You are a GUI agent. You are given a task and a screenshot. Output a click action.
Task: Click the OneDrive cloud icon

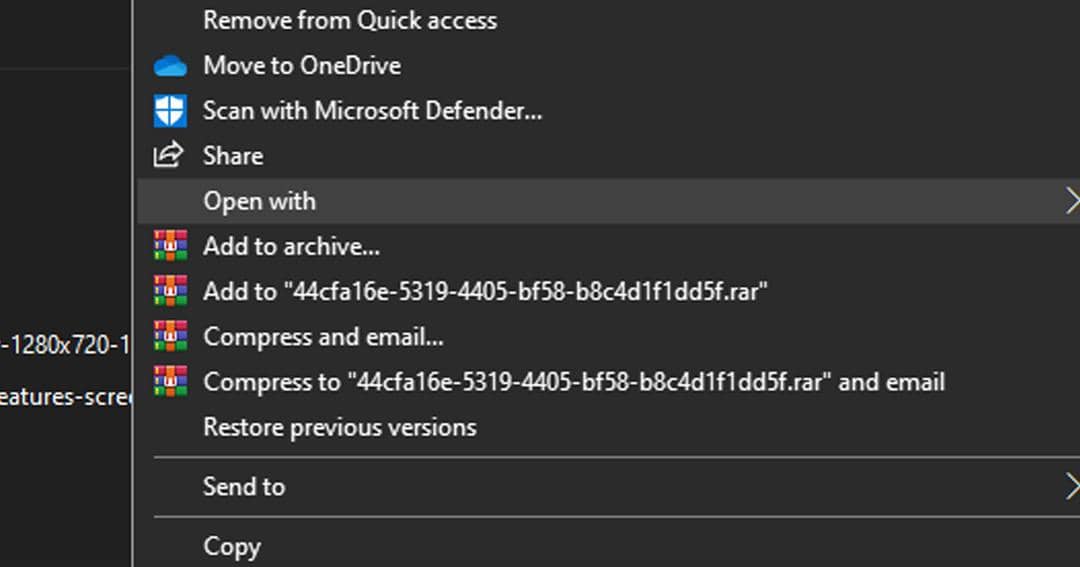coord(170,66)
